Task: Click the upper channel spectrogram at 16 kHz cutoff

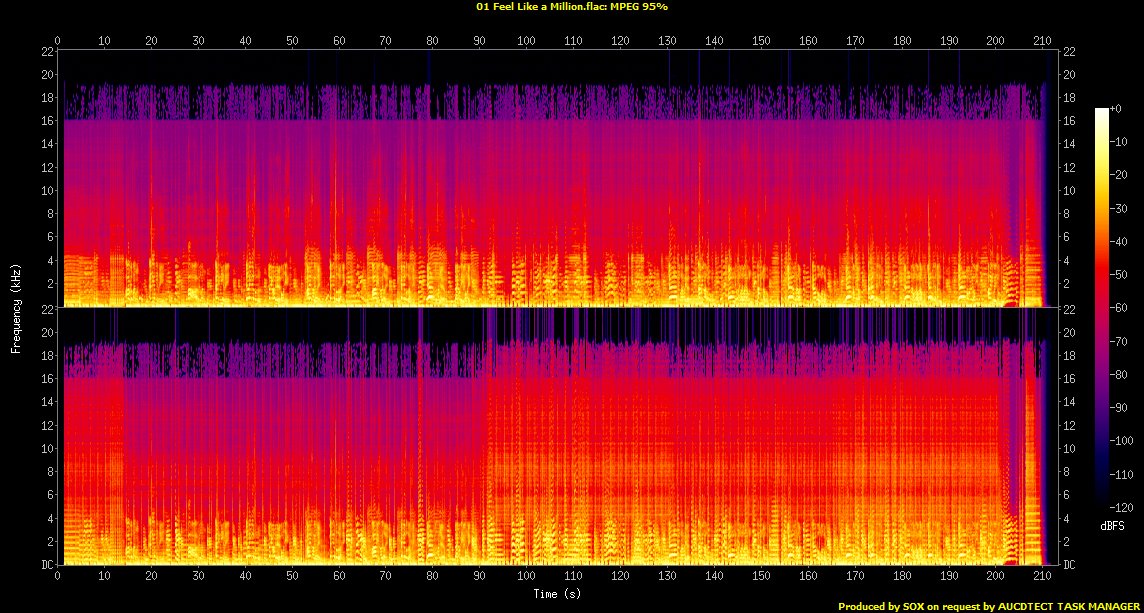Action: point(500,121)
